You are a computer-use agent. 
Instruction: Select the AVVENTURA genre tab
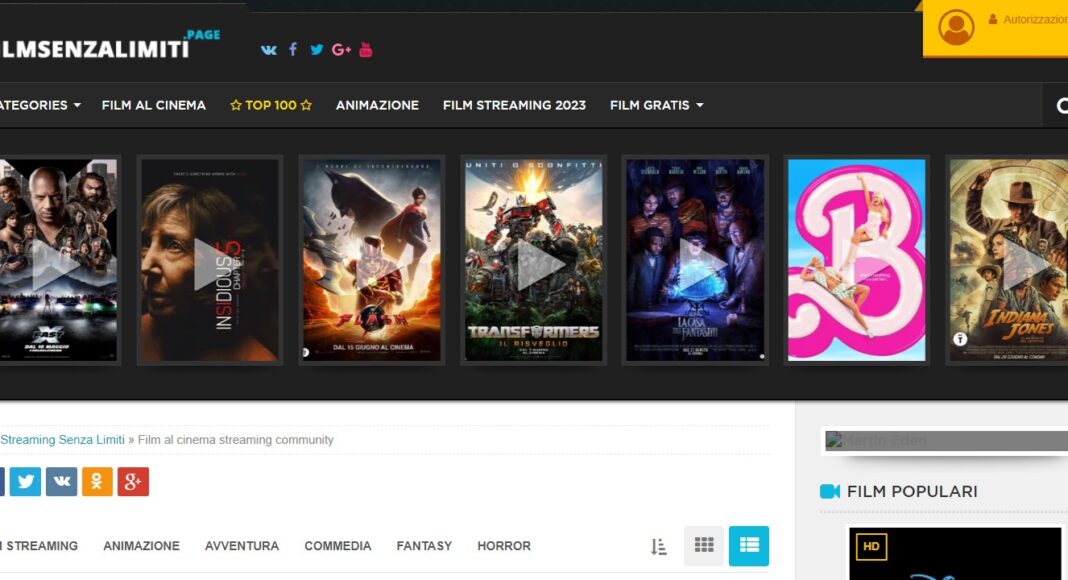tap(242, 546)
